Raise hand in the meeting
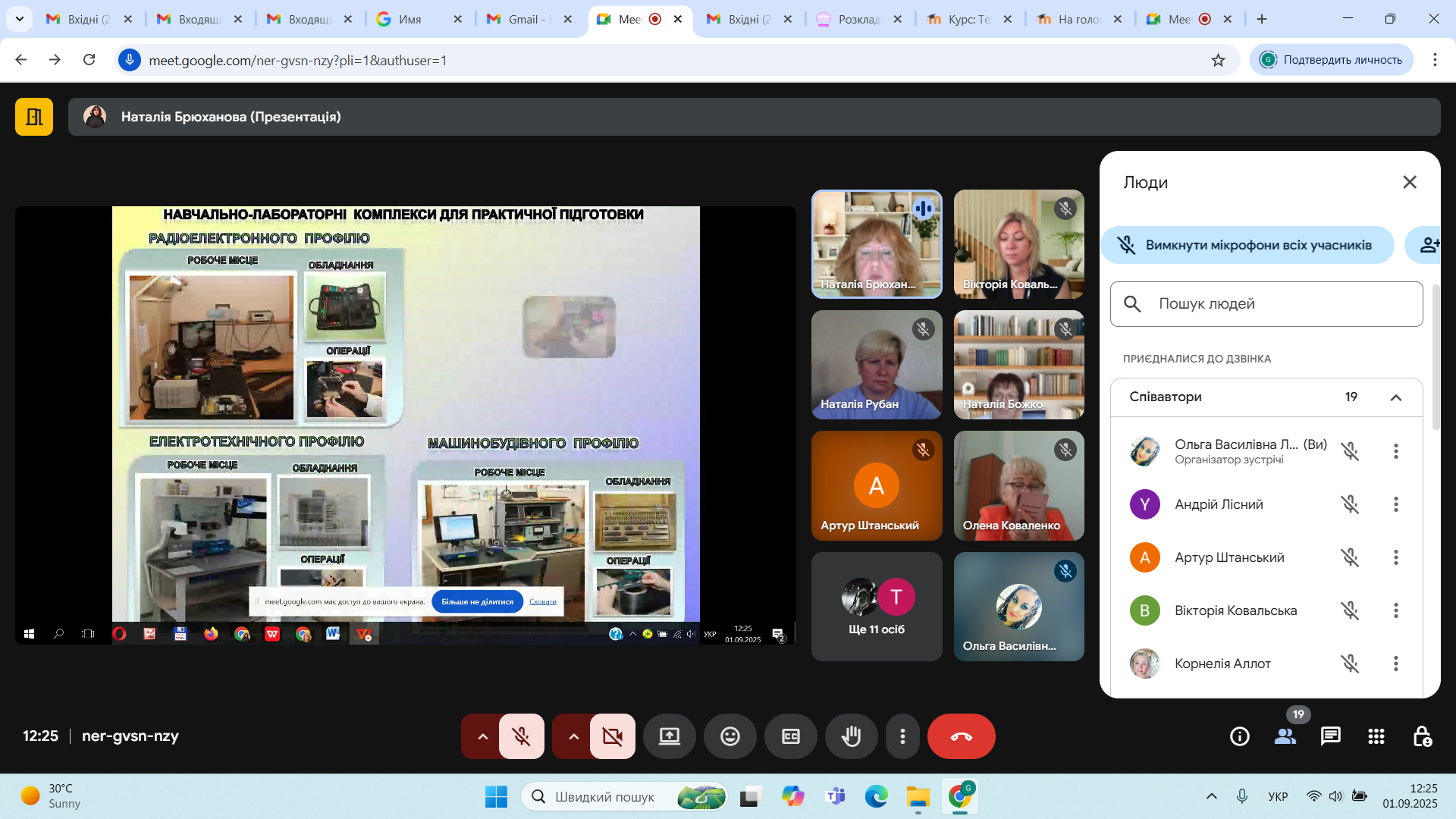 (851, 736)
